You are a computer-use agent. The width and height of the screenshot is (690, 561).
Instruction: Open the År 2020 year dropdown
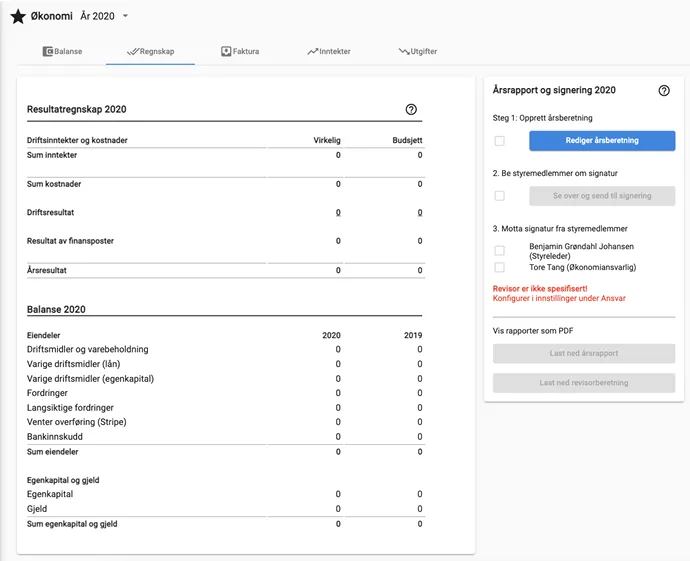click(x=104, y=16)
